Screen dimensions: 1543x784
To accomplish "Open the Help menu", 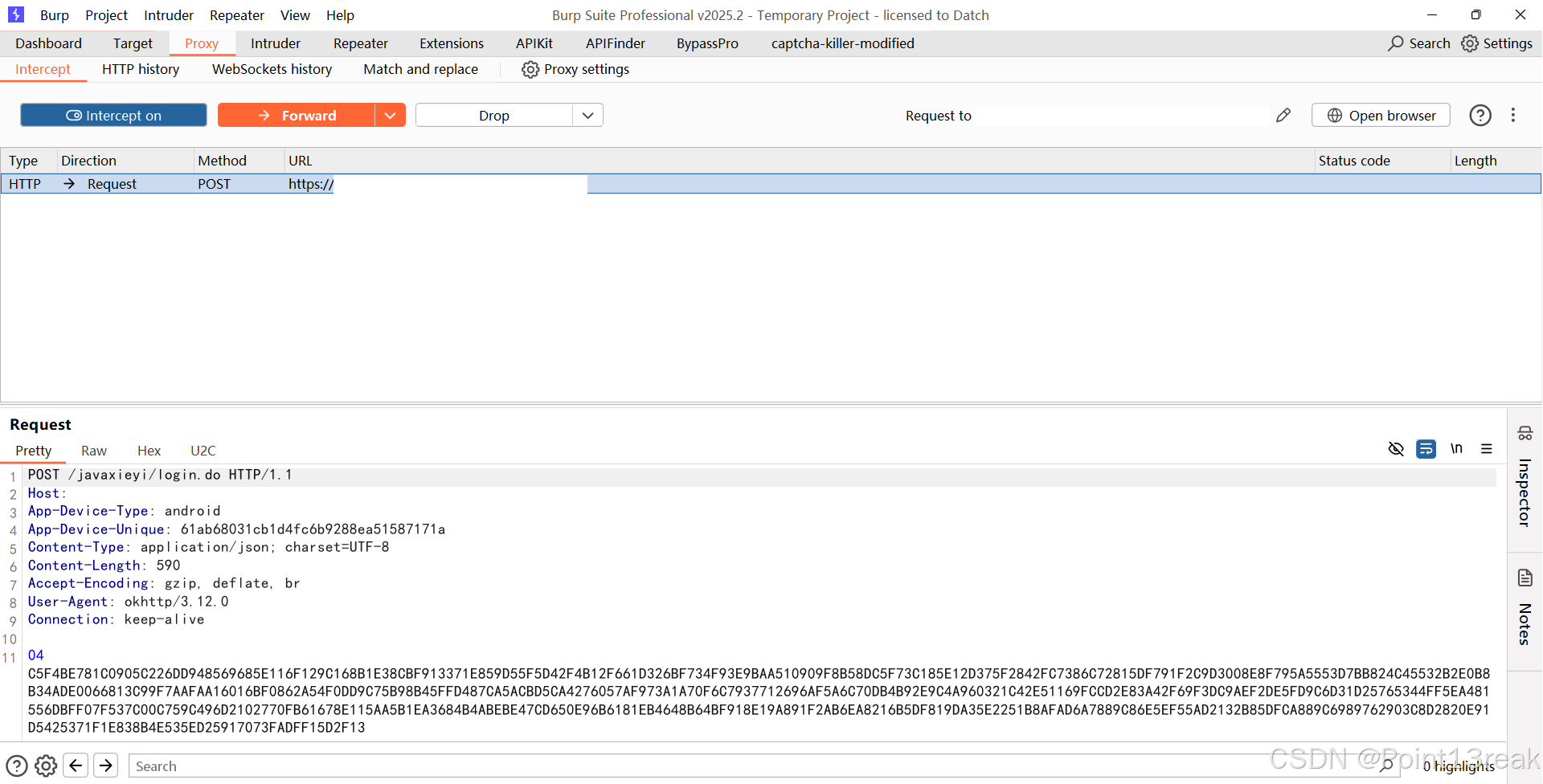I will coord(340,15).
